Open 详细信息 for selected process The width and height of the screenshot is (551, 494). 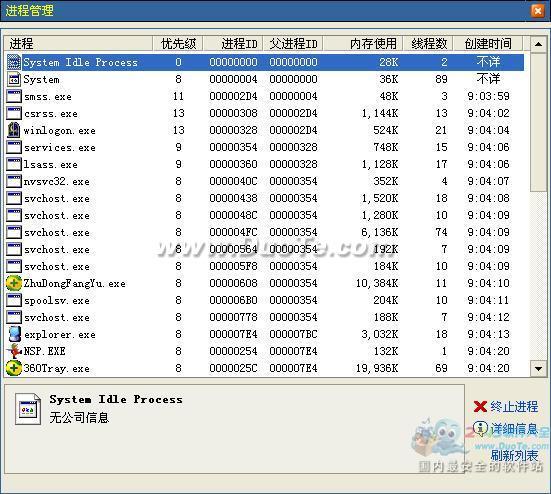coord(514,429)
